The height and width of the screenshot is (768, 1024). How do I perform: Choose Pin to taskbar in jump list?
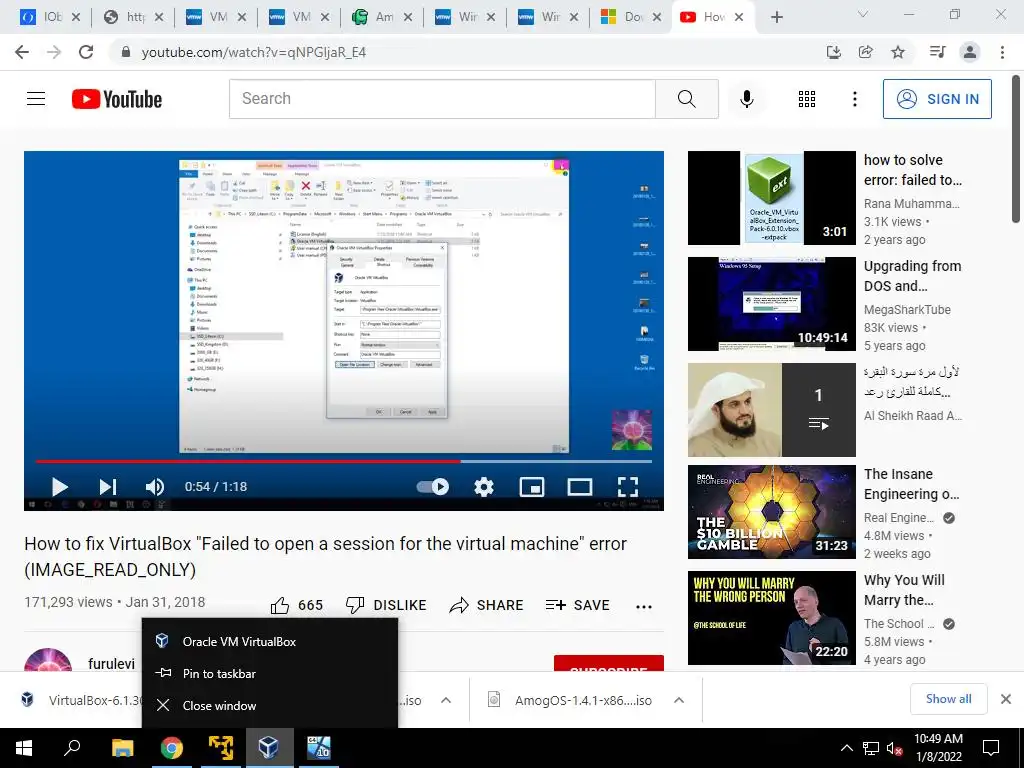coord(270,673)
